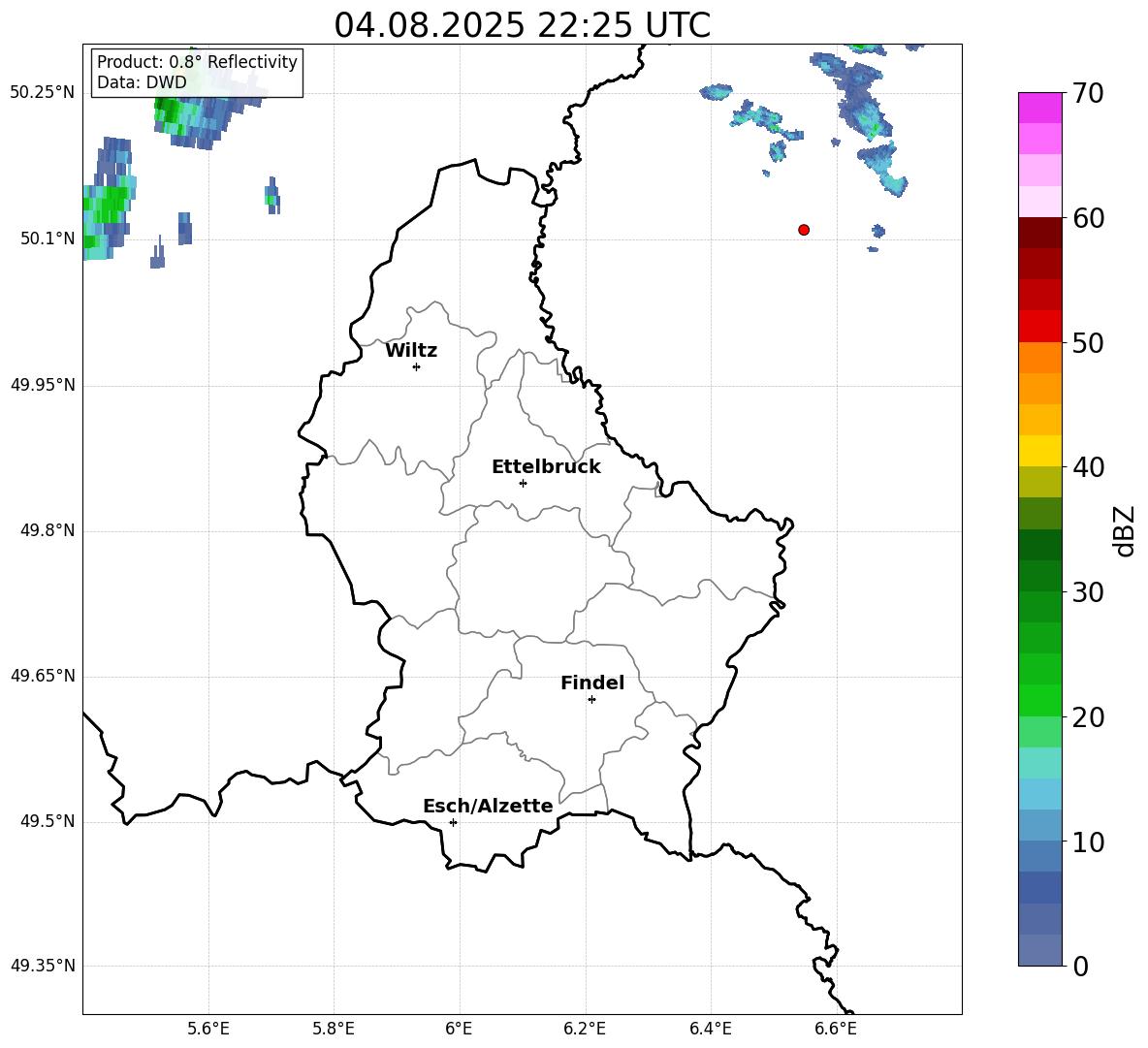Click the 6°E longitude label
The width and height of the screenshot is (1148, 1048).
point(459,1029)
